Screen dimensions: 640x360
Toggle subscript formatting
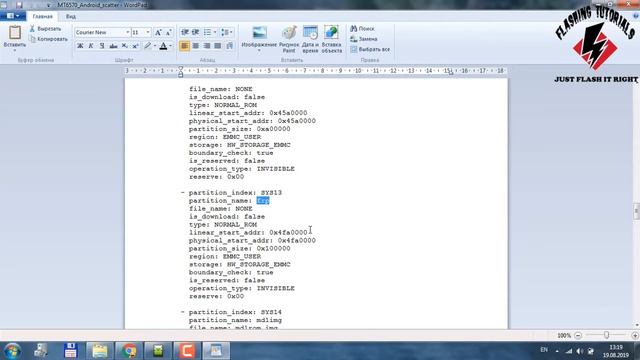coord(124,46)
